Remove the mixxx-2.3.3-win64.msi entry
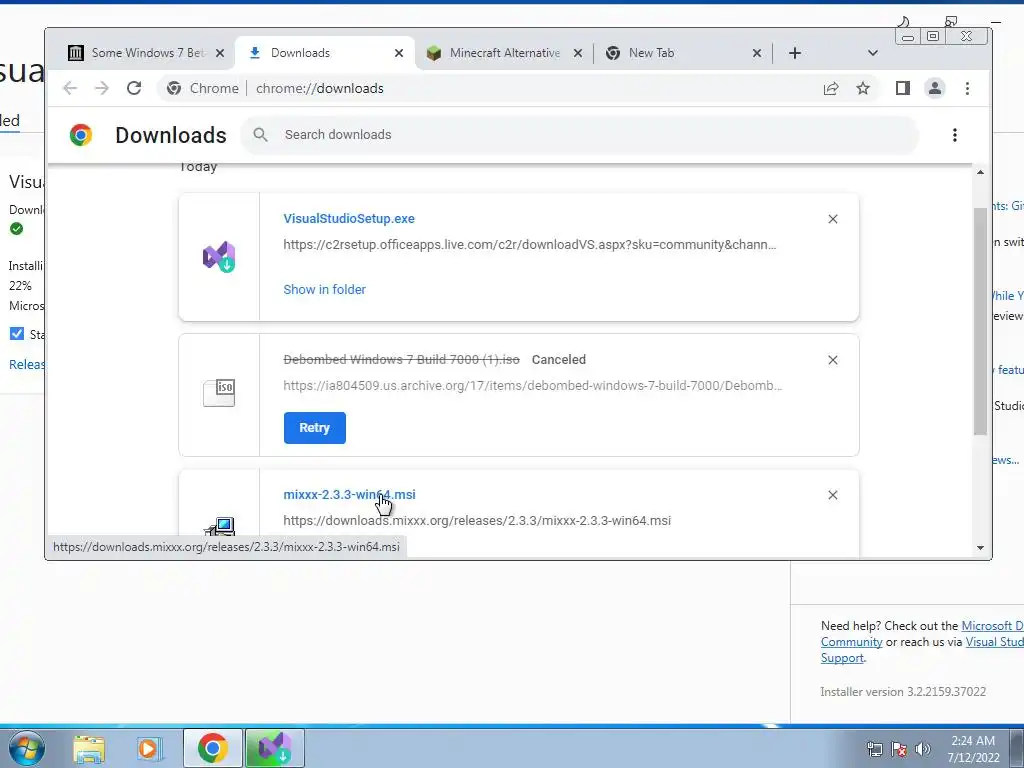The width and height of the screenshot is (1024, 768). point(833,495)
